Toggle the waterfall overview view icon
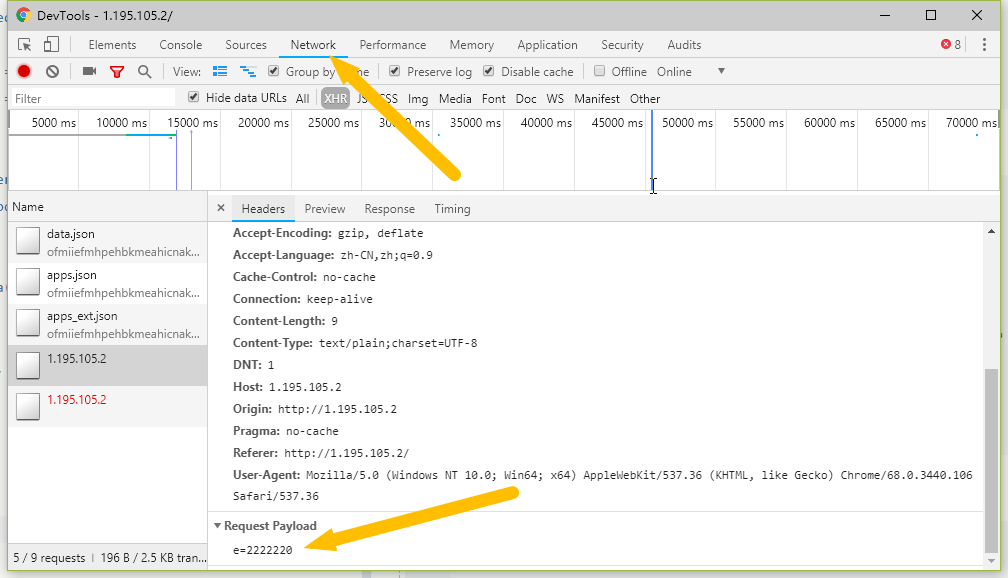 pyautogui.click(x=248, y=71)
